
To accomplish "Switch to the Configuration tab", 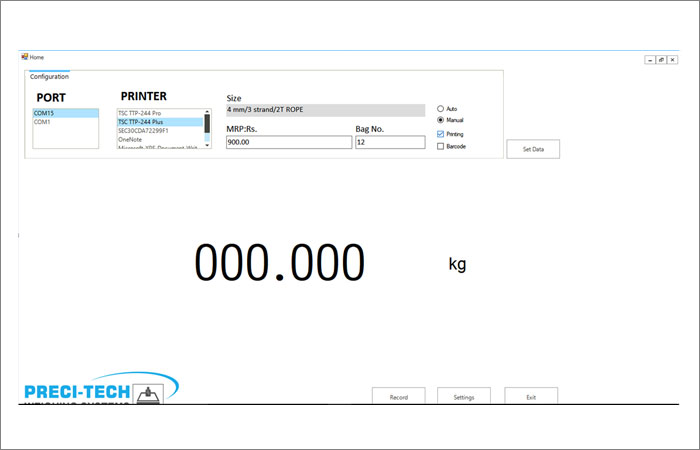I will pos(49,77).
